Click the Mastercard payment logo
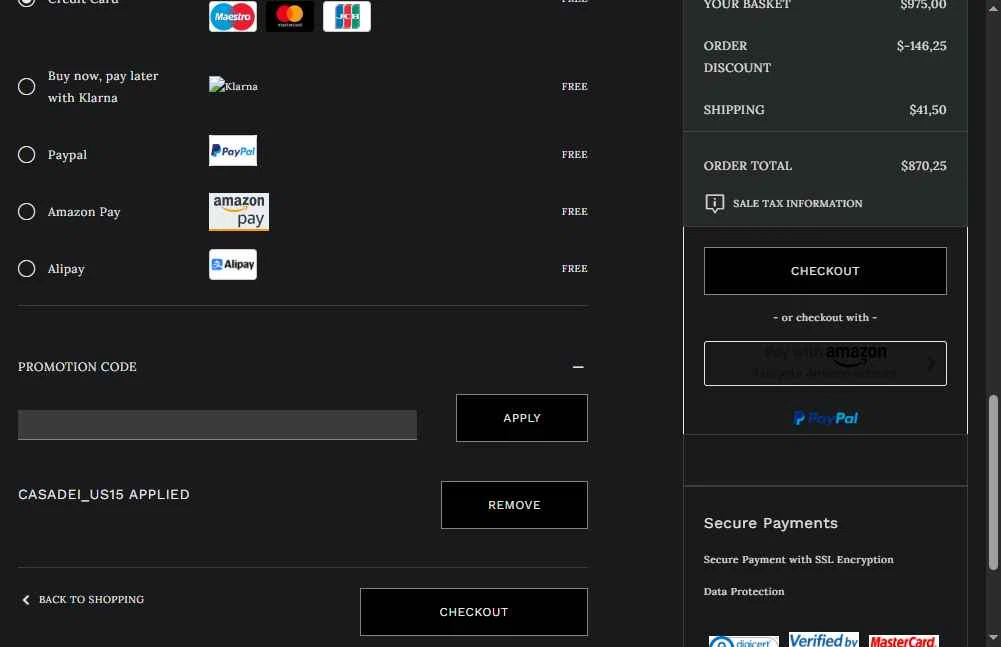The height and width of the screenshot is (647, 1001). (290, 16)
